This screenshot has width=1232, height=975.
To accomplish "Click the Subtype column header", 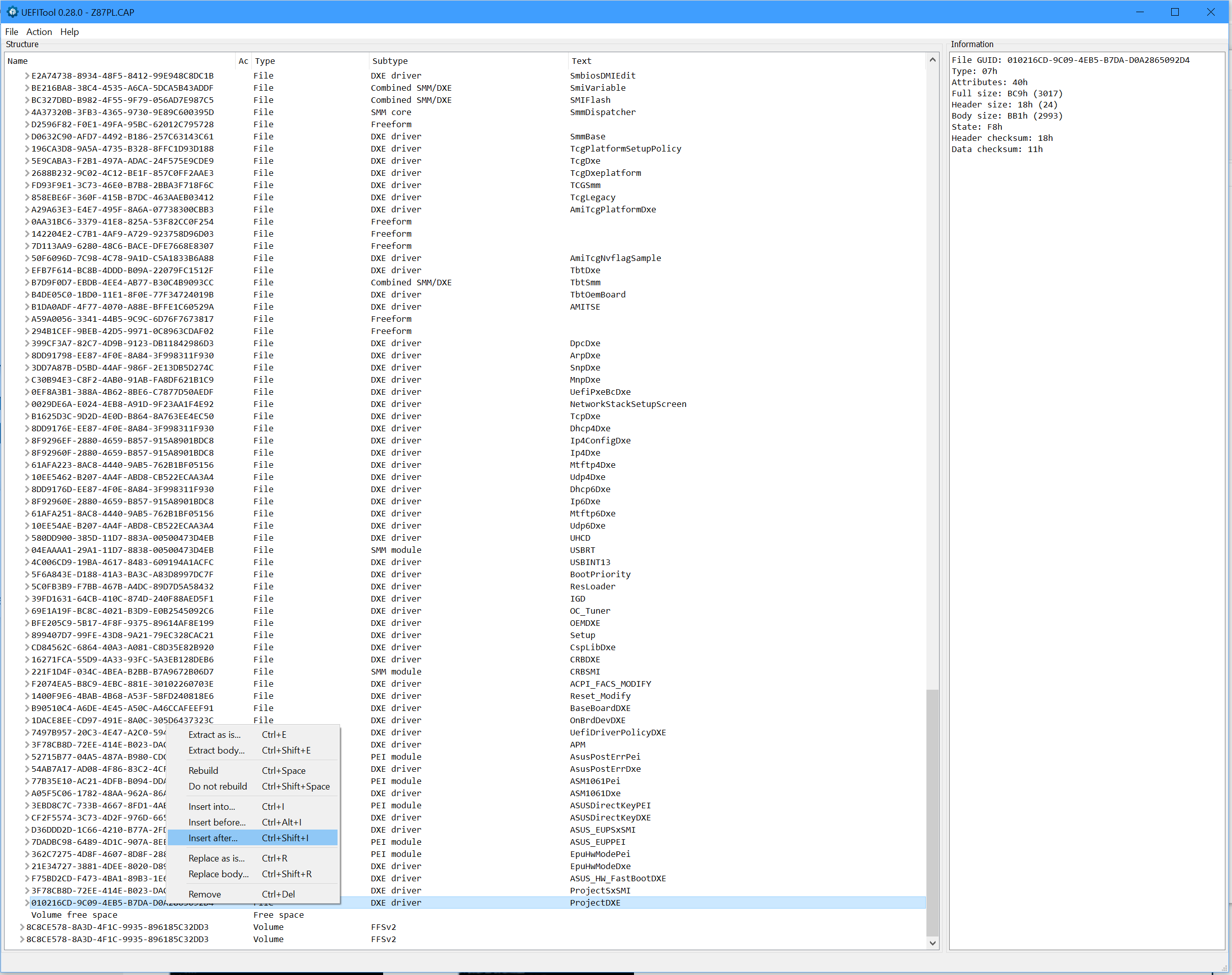I will [x=468, y=61].
